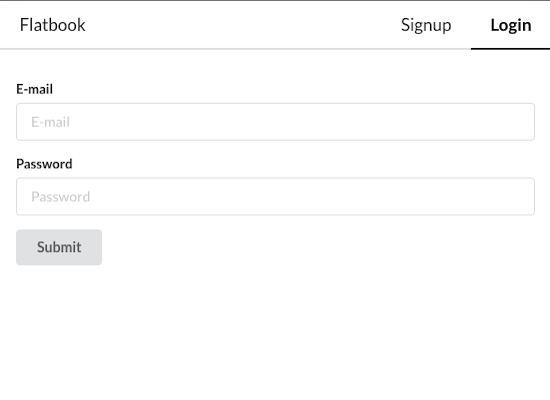Image resolution: width=550 pixels, height=400 pixels.
Task: Submit the login form
Action: pos(59,247)
